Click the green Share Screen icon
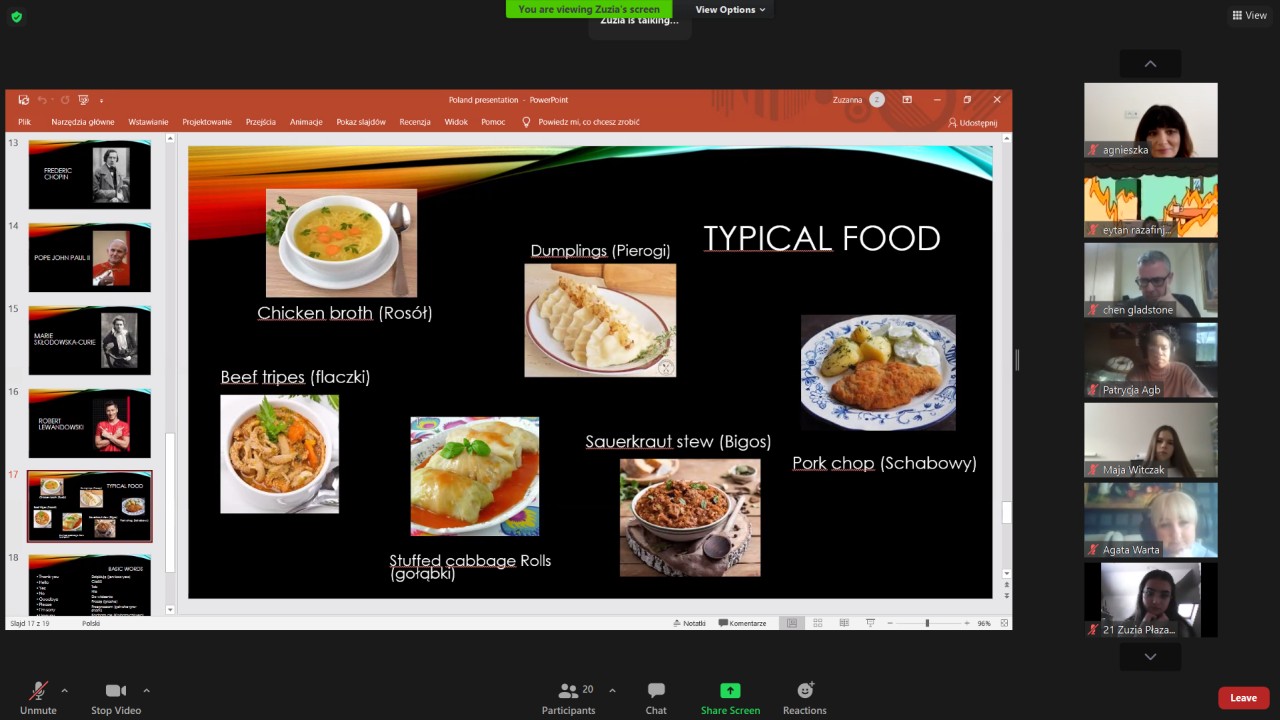 [730, 691]
